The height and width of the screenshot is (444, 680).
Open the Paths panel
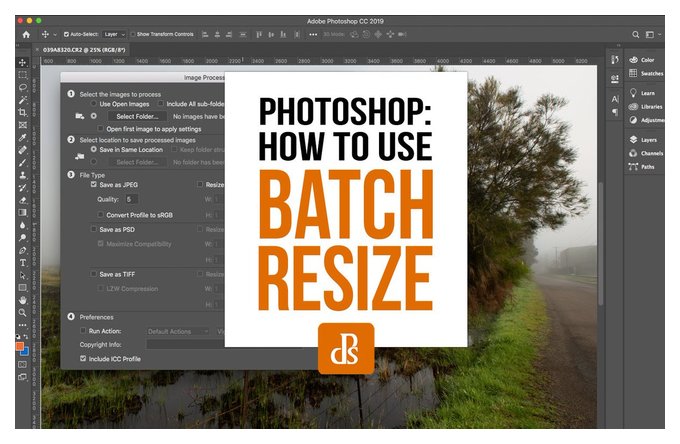pyautogui.click(x=642, y=166)
